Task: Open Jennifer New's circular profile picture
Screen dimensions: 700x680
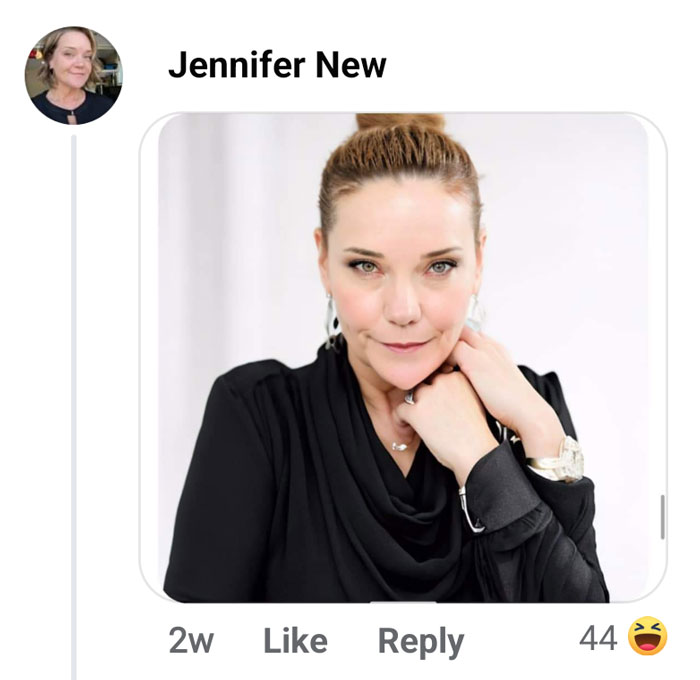Action: click(73, 75)
